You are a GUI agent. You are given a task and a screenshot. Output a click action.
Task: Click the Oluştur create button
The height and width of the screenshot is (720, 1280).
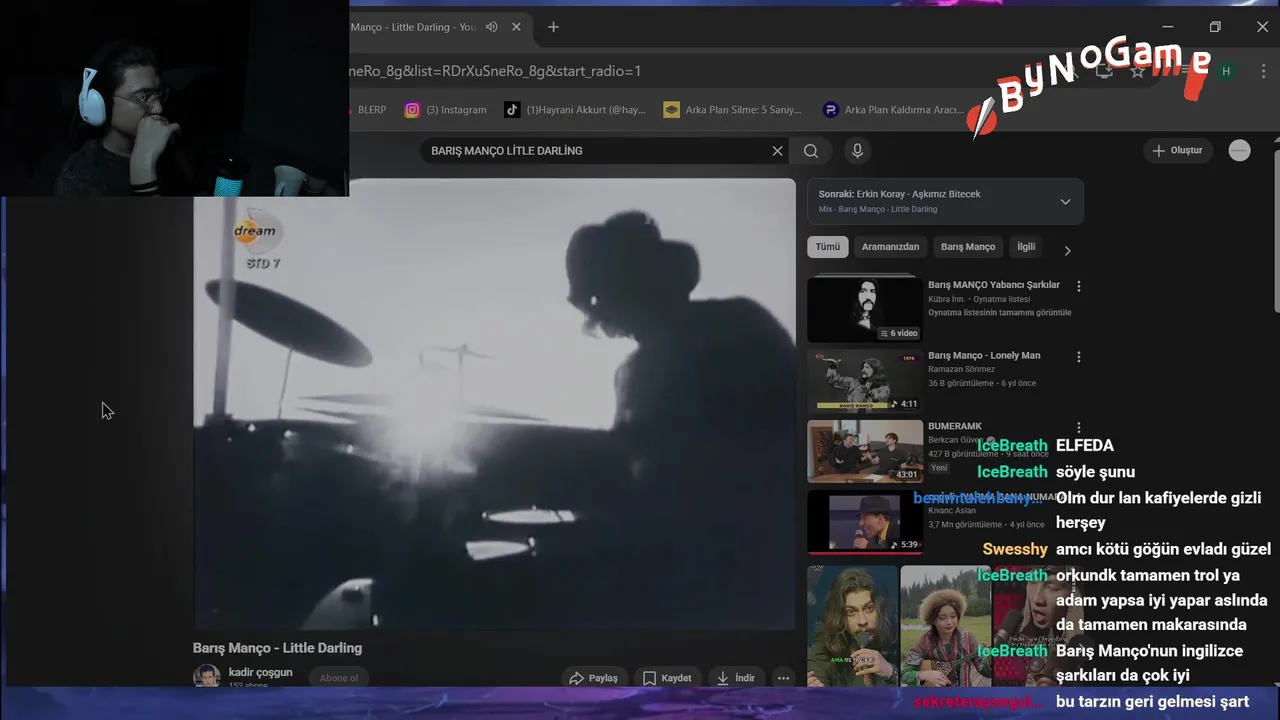tap(1177, 151)
